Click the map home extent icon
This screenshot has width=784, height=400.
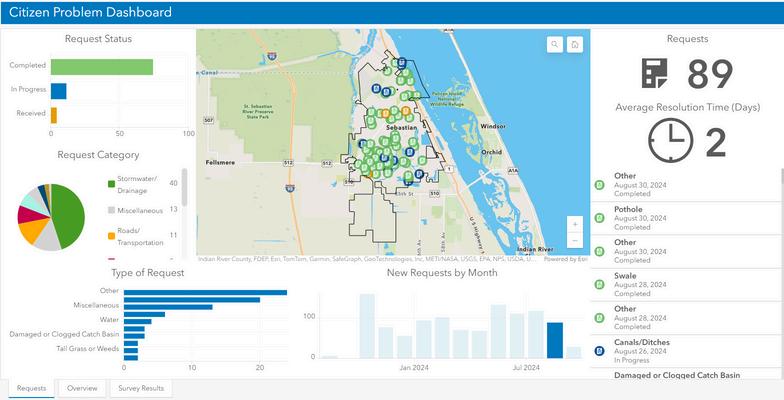tap(575, 44)
